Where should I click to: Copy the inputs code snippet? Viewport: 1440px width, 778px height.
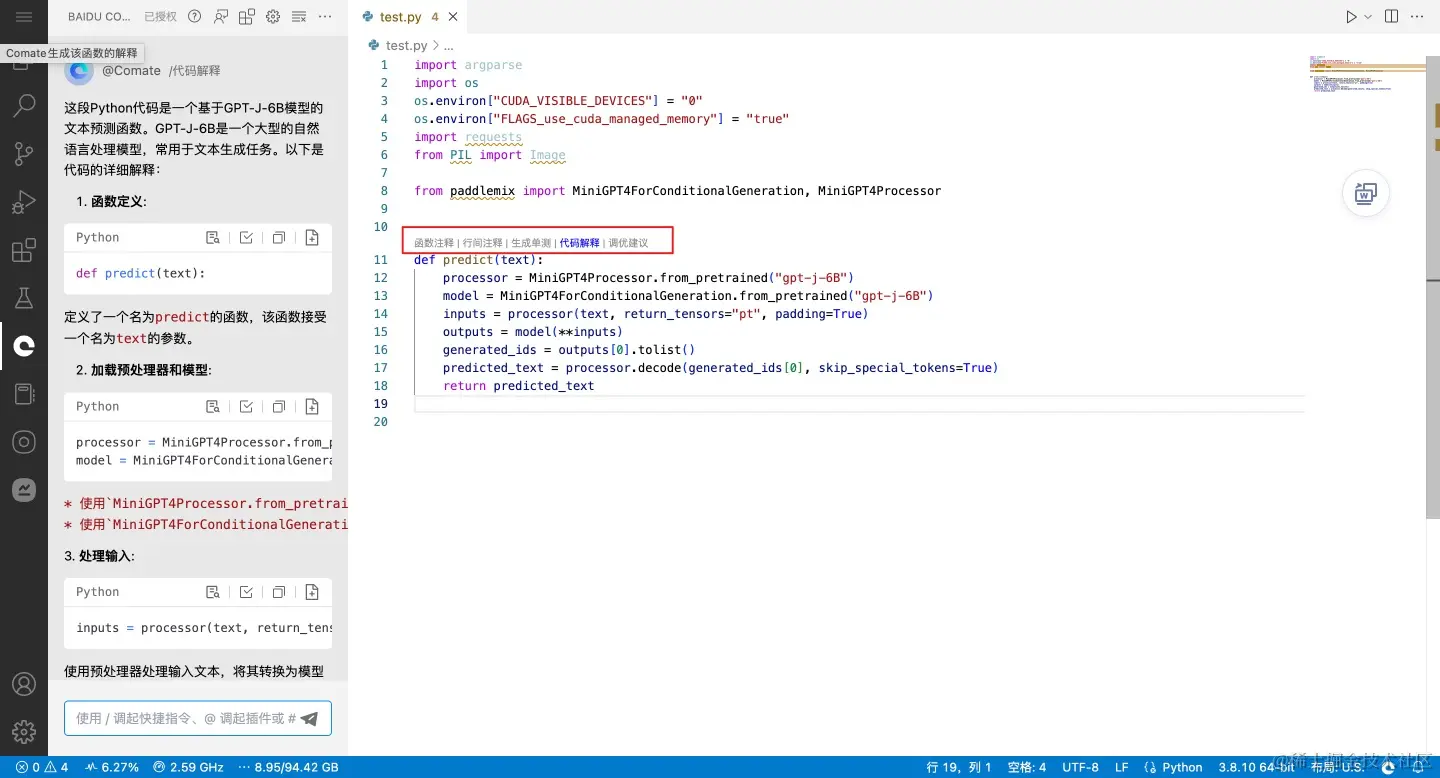[279, 592]
